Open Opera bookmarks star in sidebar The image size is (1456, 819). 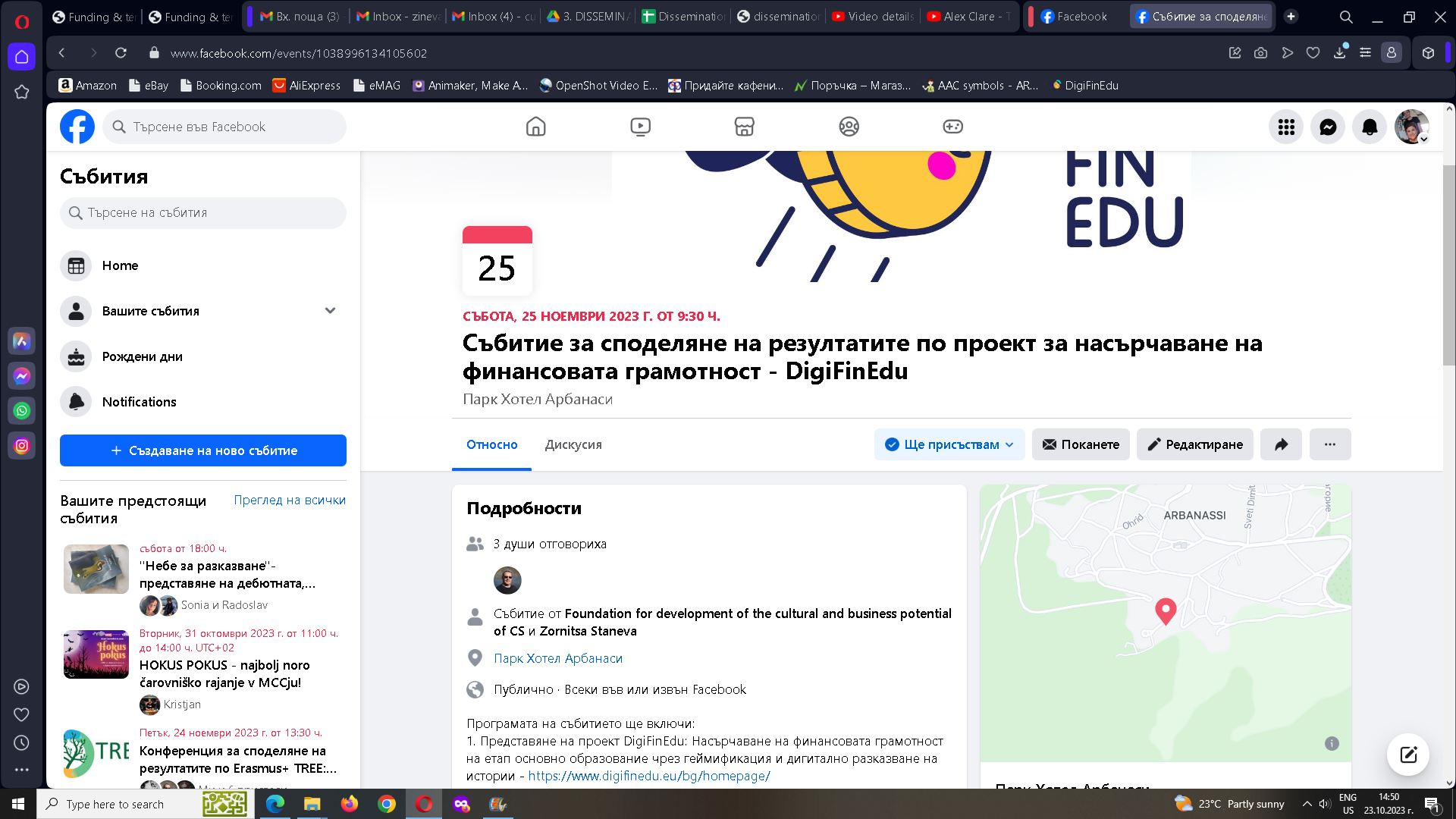coord(22,92)
